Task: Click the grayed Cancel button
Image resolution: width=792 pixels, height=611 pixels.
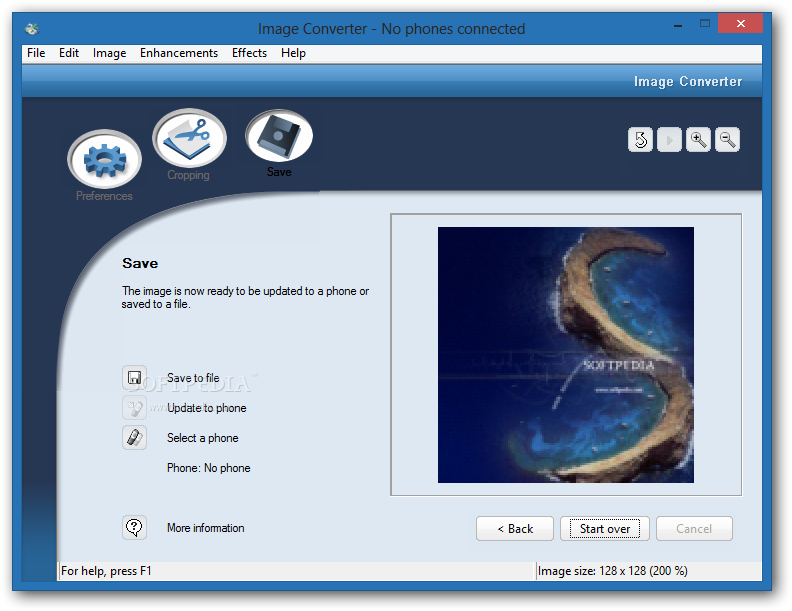Action: point(694,529)
